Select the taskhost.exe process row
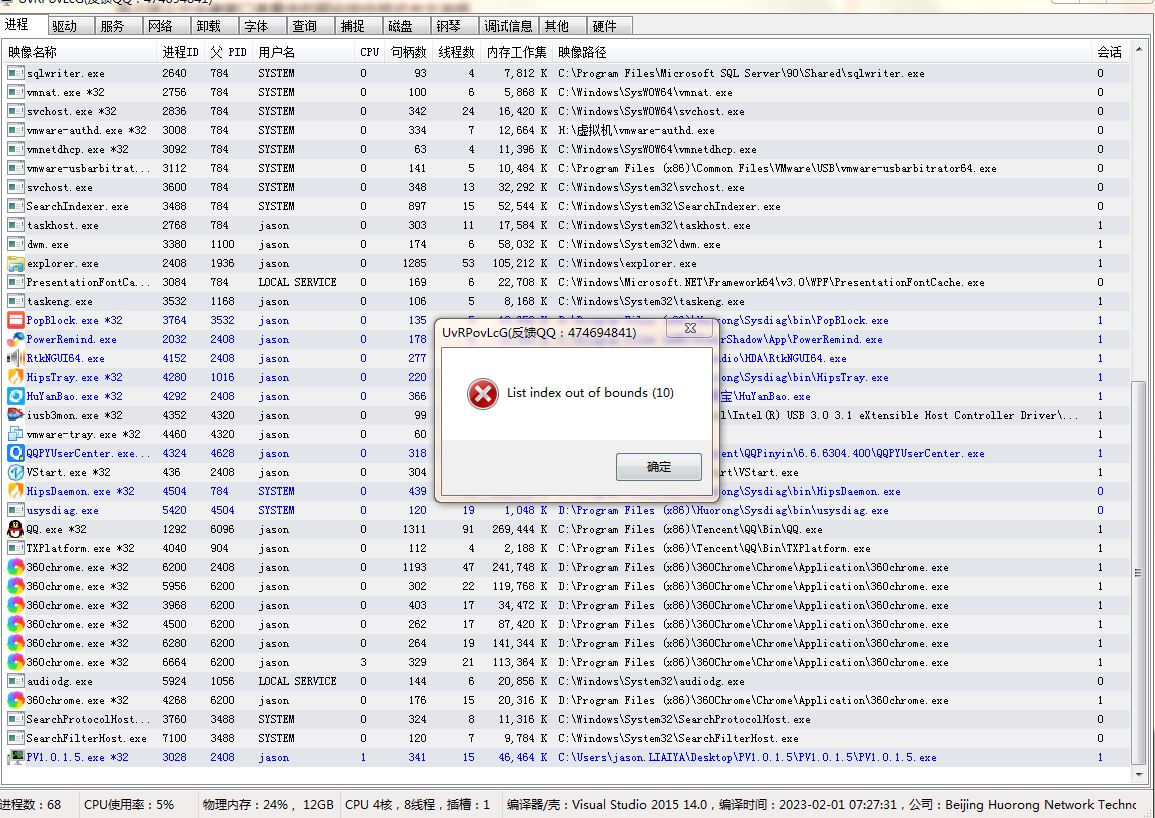The width and height of the screenshot is (1155, 818). (x=565, y=226)
